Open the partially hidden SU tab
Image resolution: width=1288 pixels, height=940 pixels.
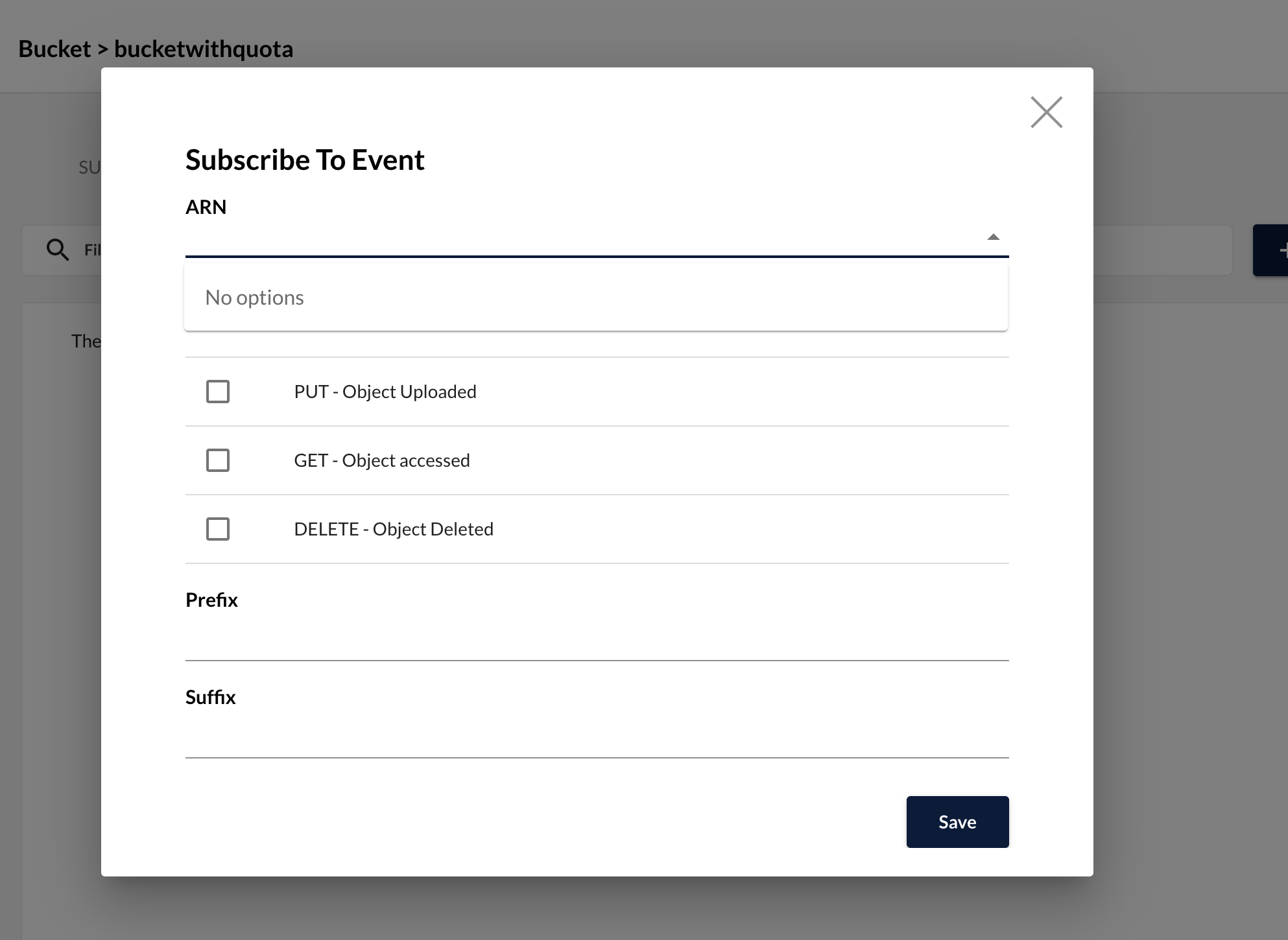point(89,168)
